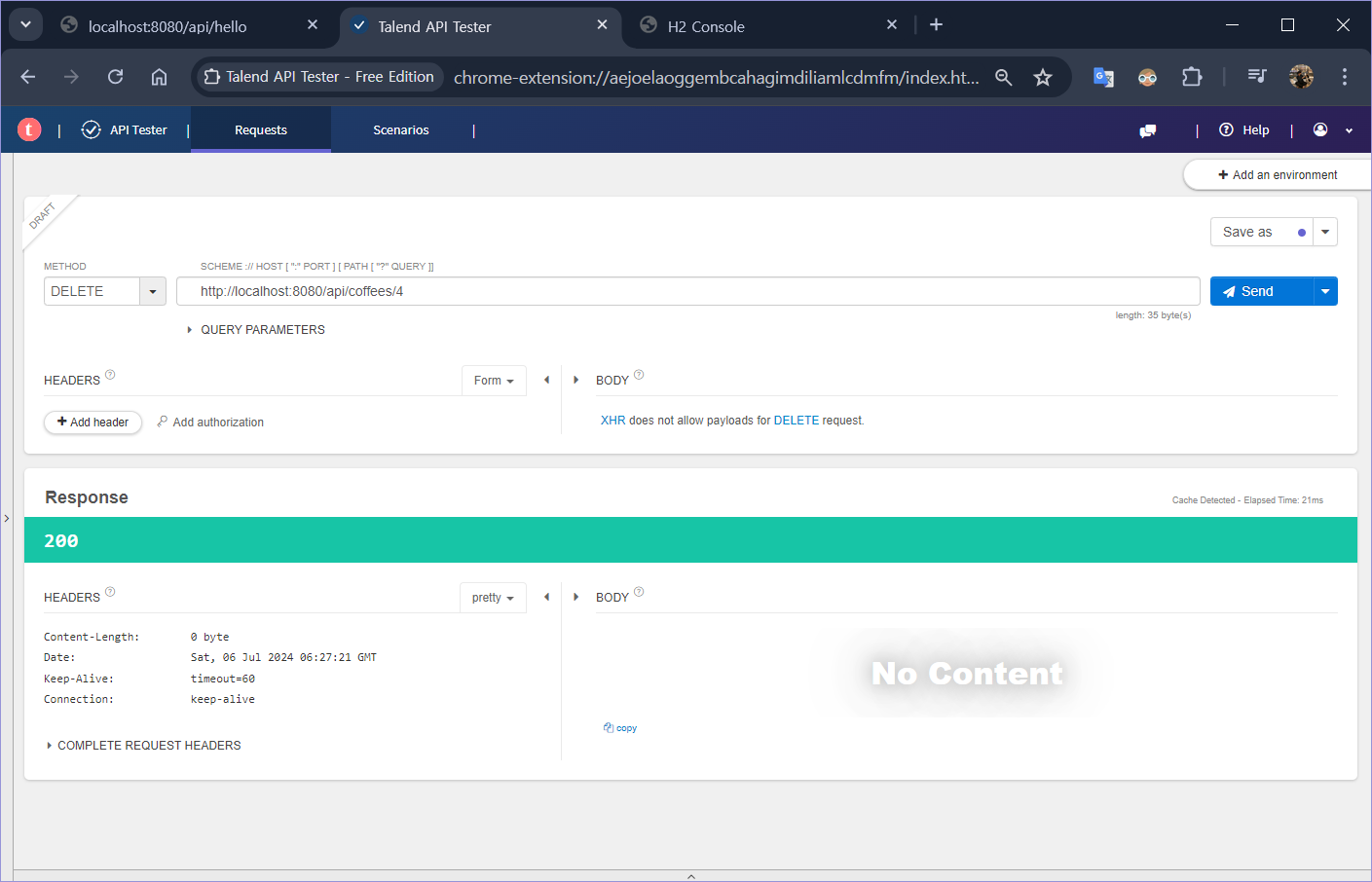Collapse response headers pane left arrow
This screenshot has width=1372, height=882.
tap(546, 597)
